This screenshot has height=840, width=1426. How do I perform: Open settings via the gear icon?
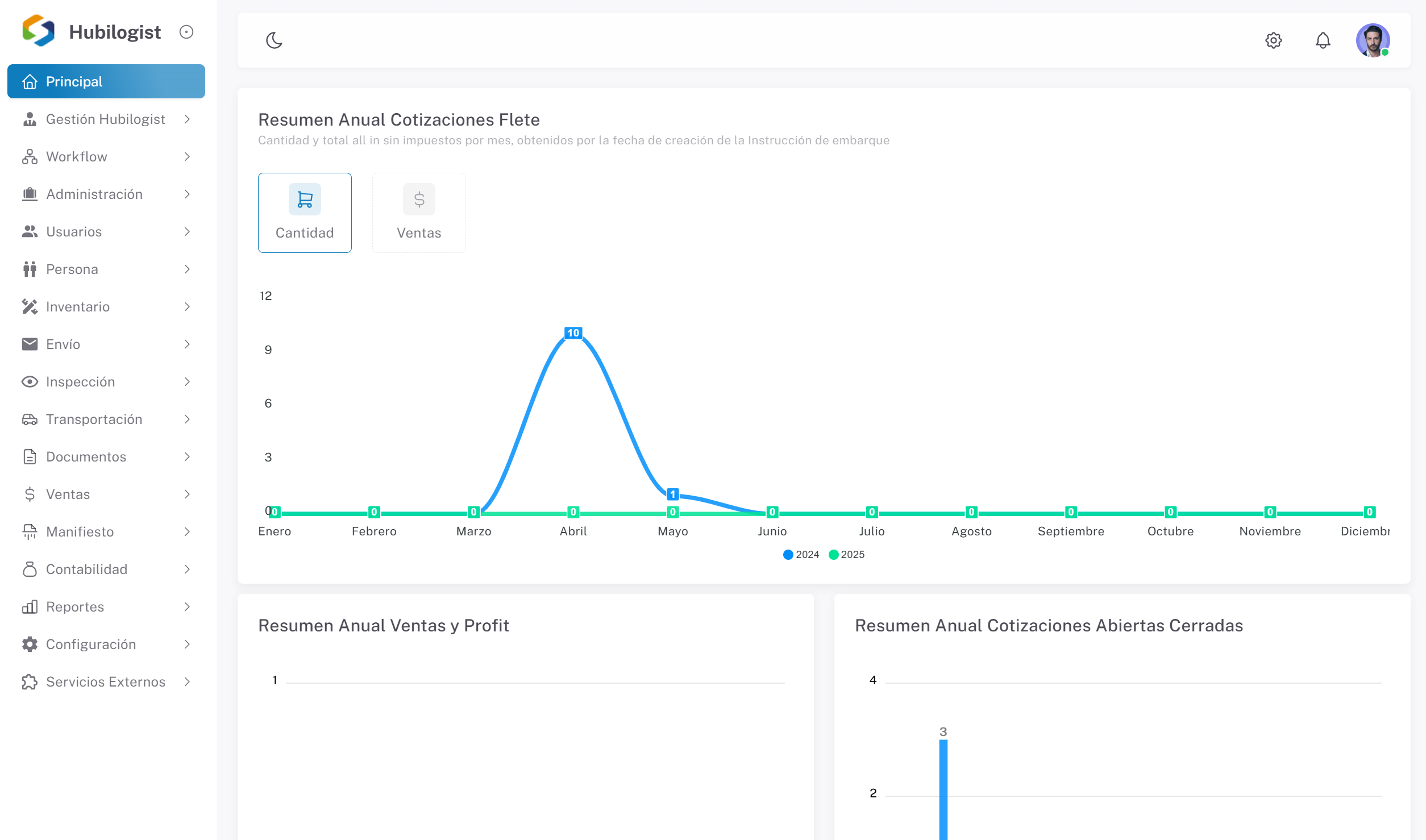coord(1273,40)
